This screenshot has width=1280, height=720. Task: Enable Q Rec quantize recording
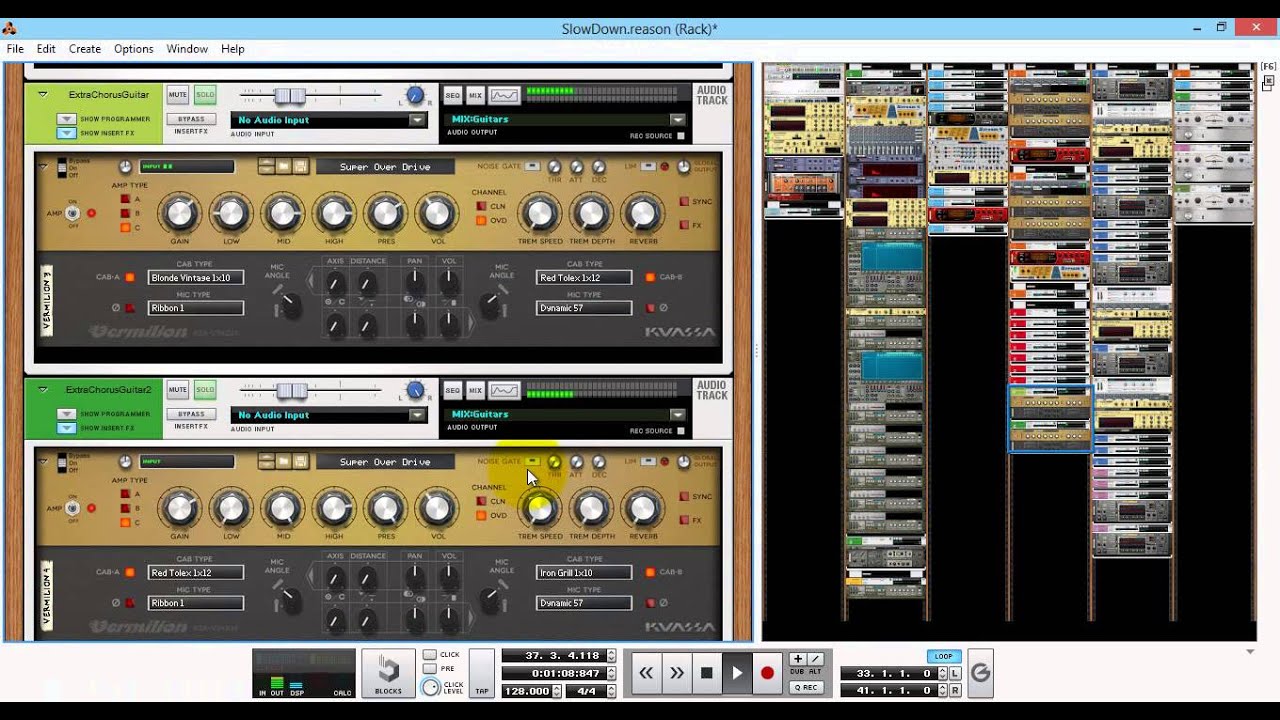tap(806, 687)
